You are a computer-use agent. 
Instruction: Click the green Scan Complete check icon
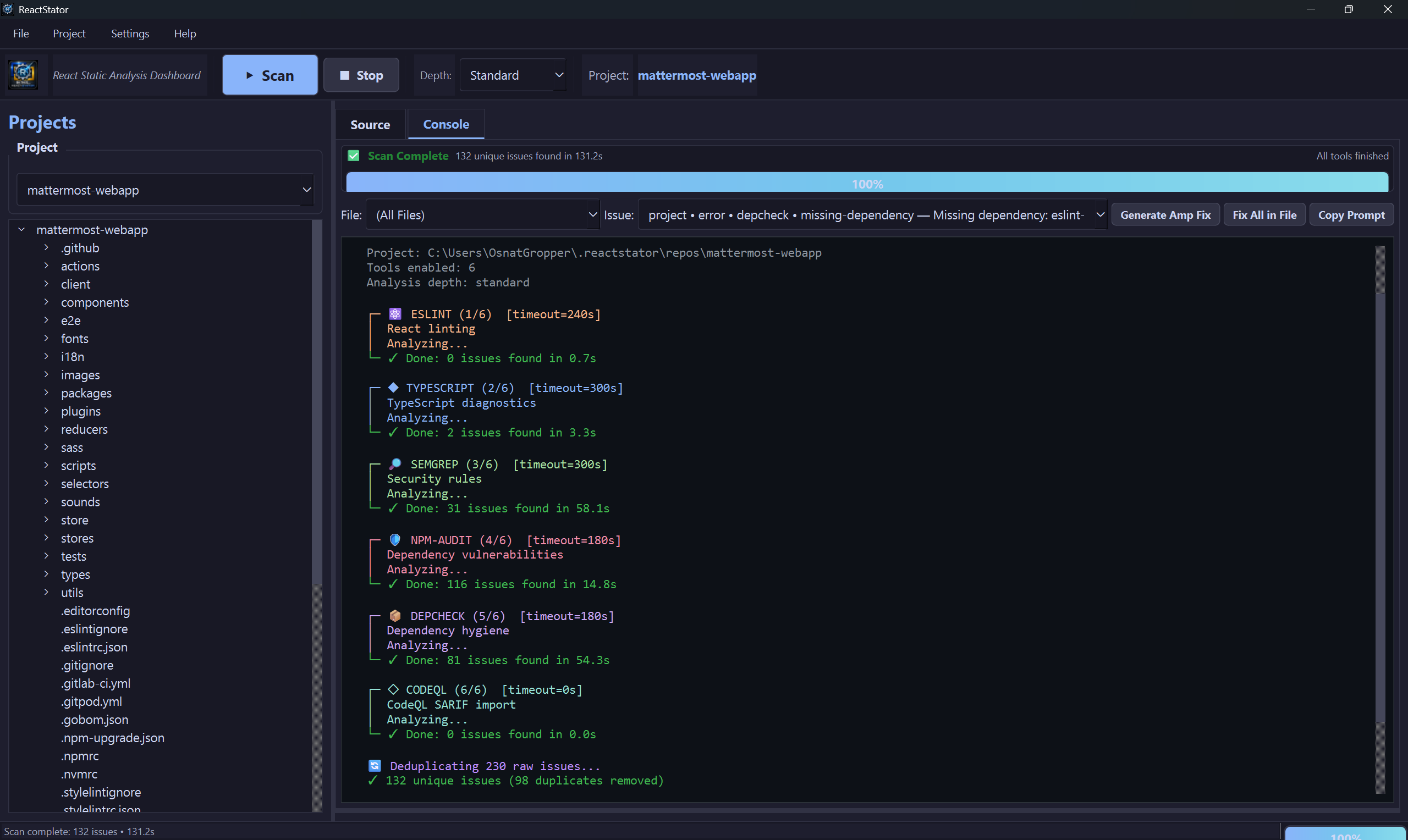coord(353,156)
